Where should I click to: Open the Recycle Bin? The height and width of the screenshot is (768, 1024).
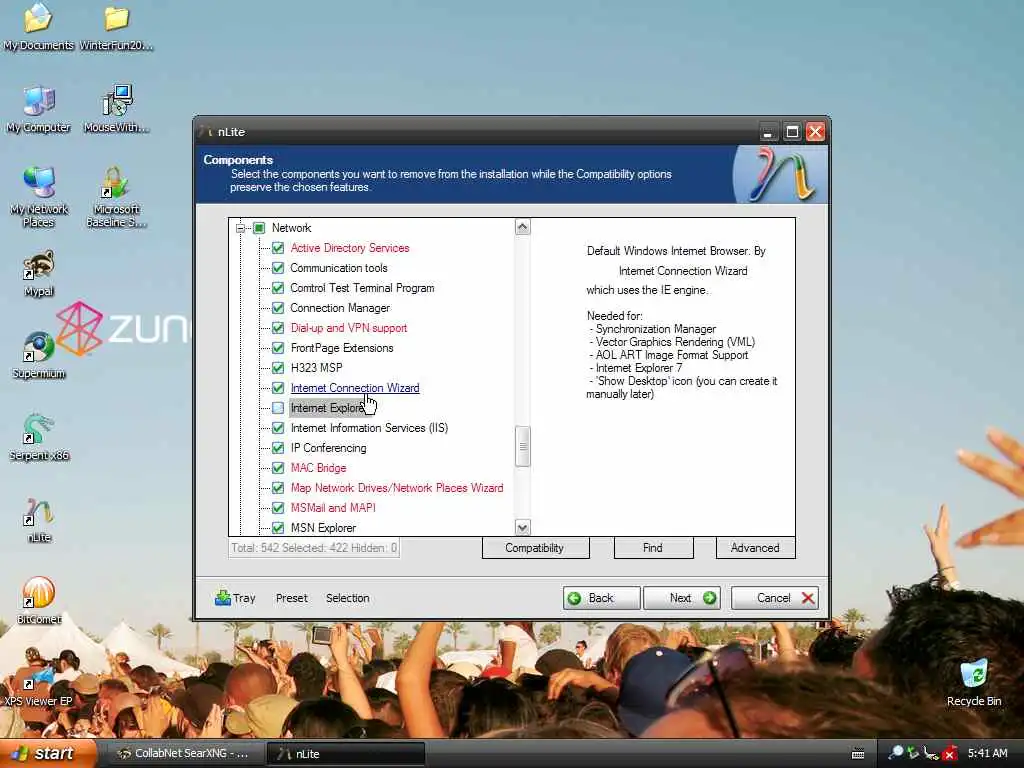coord(974,683)
